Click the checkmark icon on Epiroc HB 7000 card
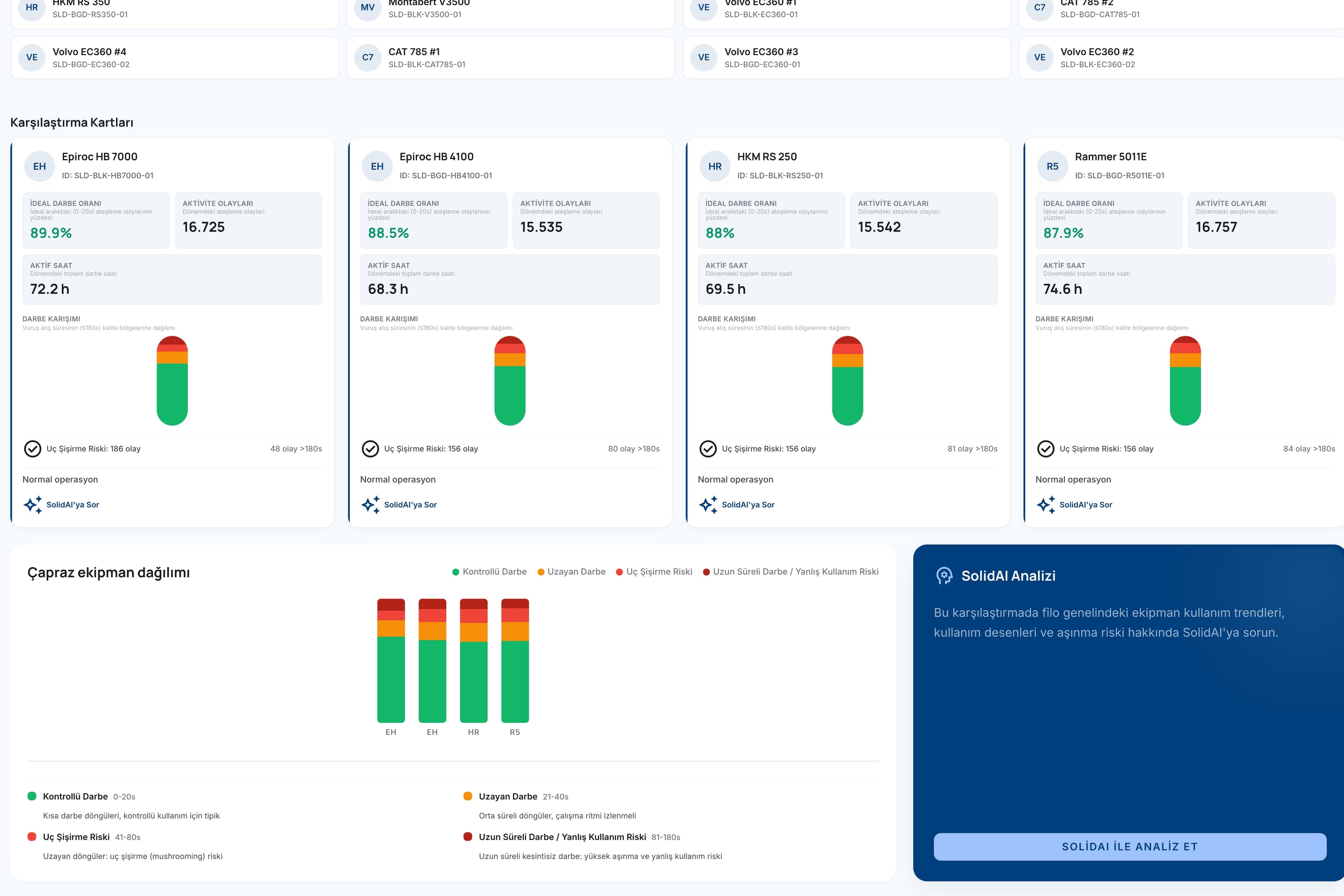 pyautogui.click(x=32, y=449)
